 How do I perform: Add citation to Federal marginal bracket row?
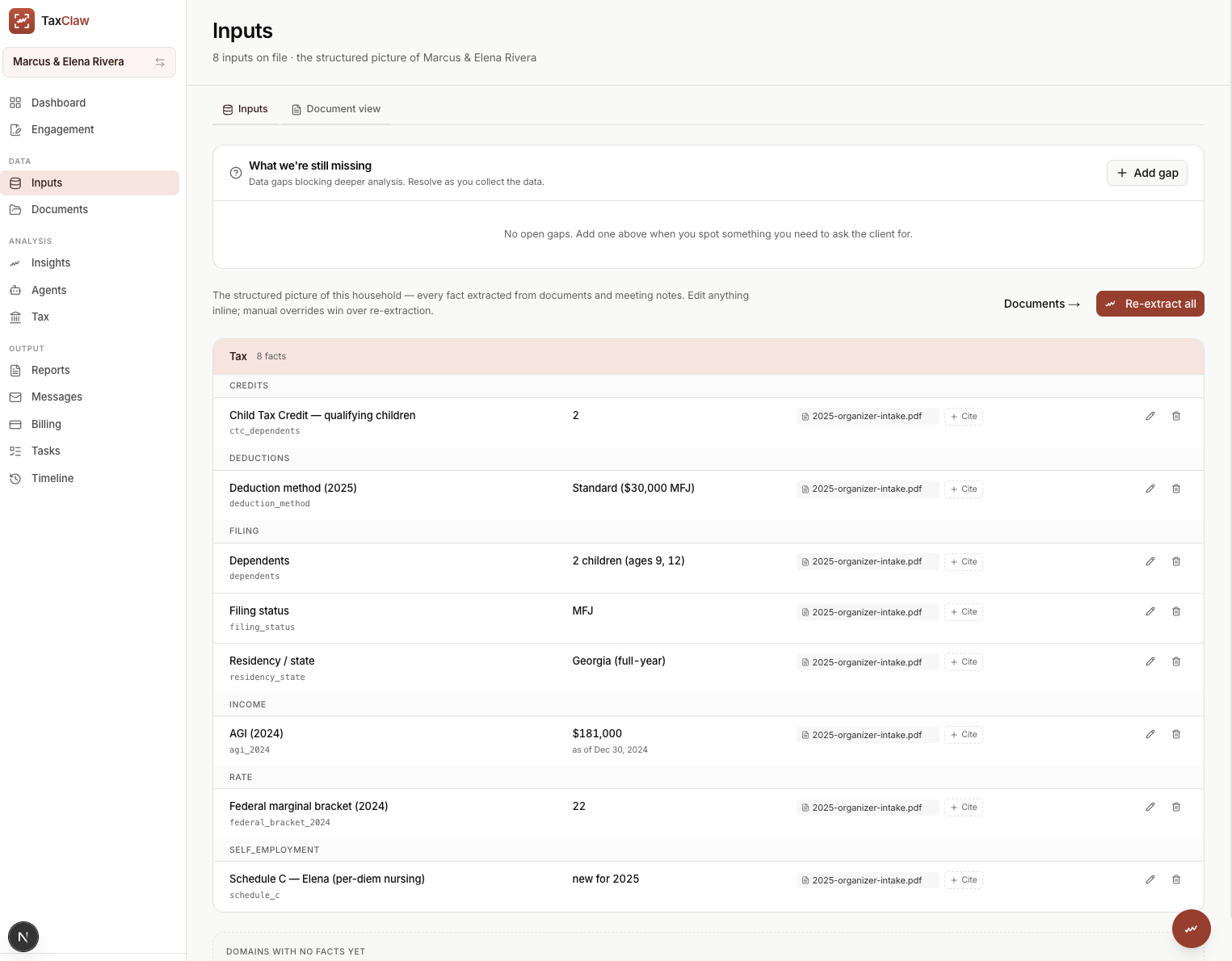coord(964,808)
